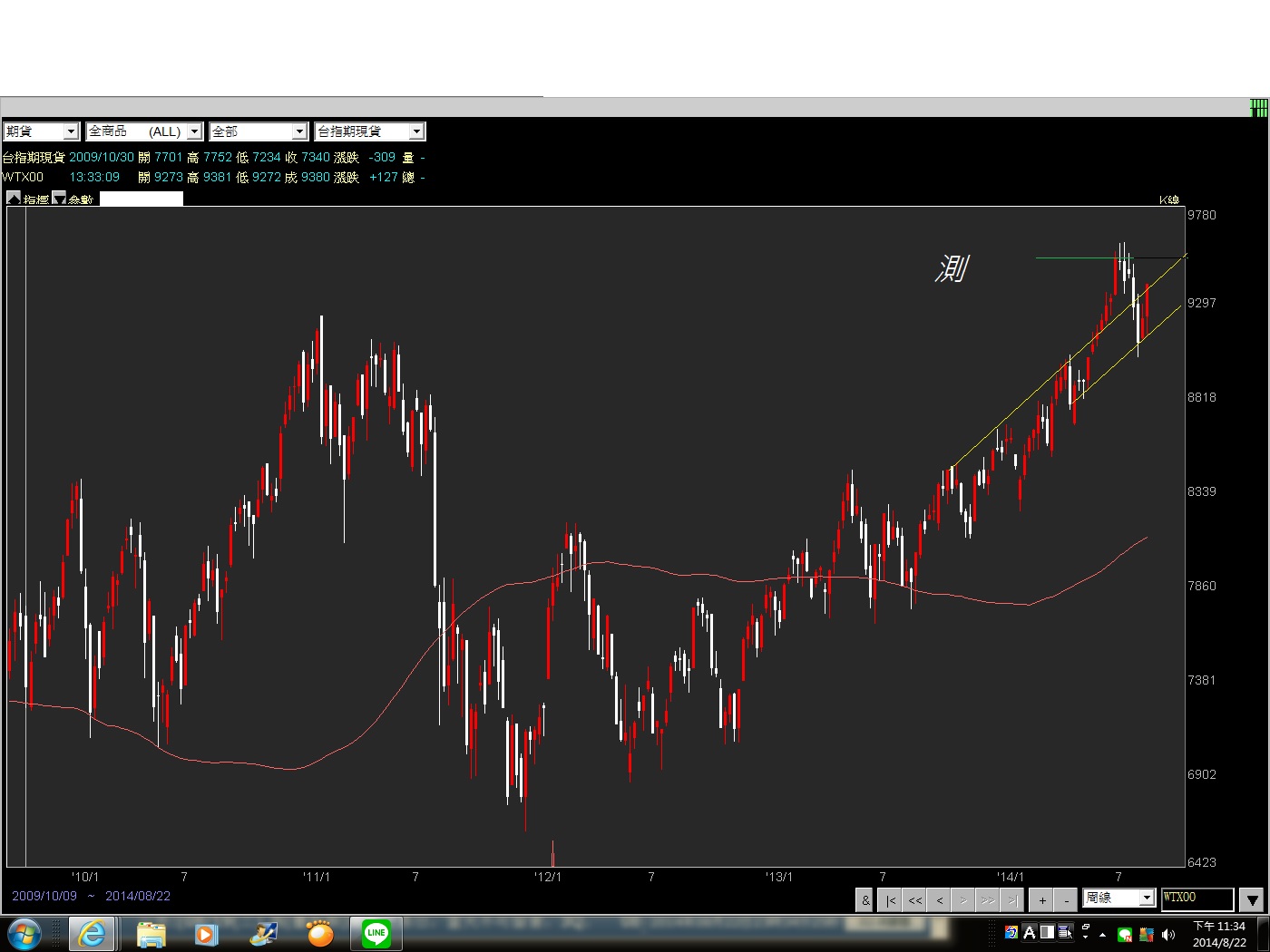Open the volume speaker tray icon
Viewport: 1270px width, 952px height.
click(1167, 935)
